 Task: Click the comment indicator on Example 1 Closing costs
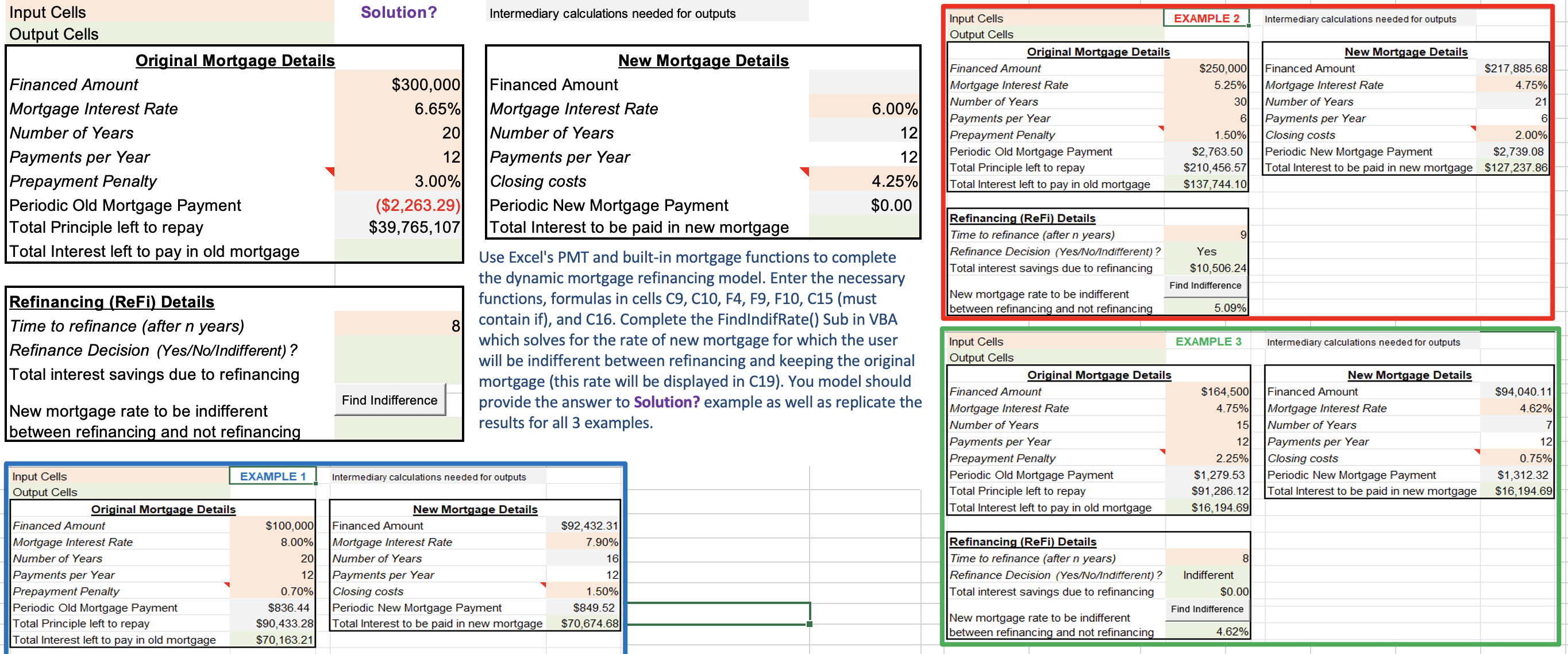(544, 584)
